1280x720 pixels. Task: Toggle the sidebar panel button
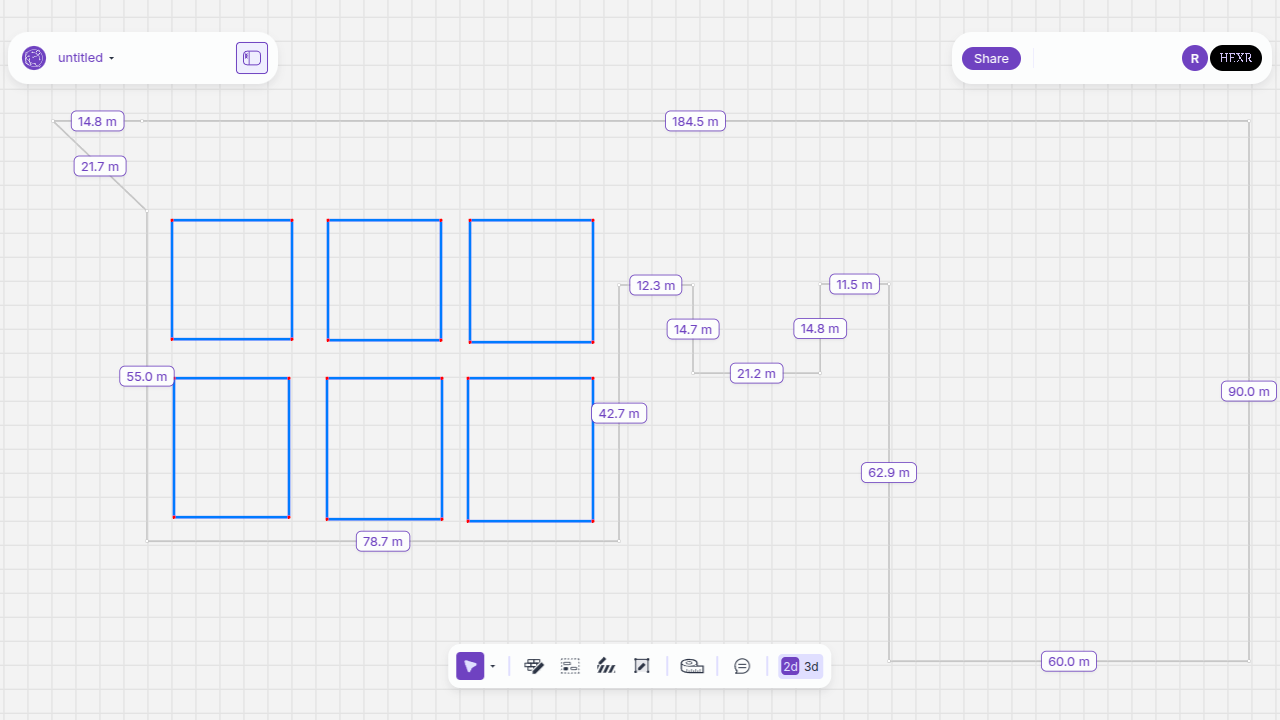click(x=252, y=58)
